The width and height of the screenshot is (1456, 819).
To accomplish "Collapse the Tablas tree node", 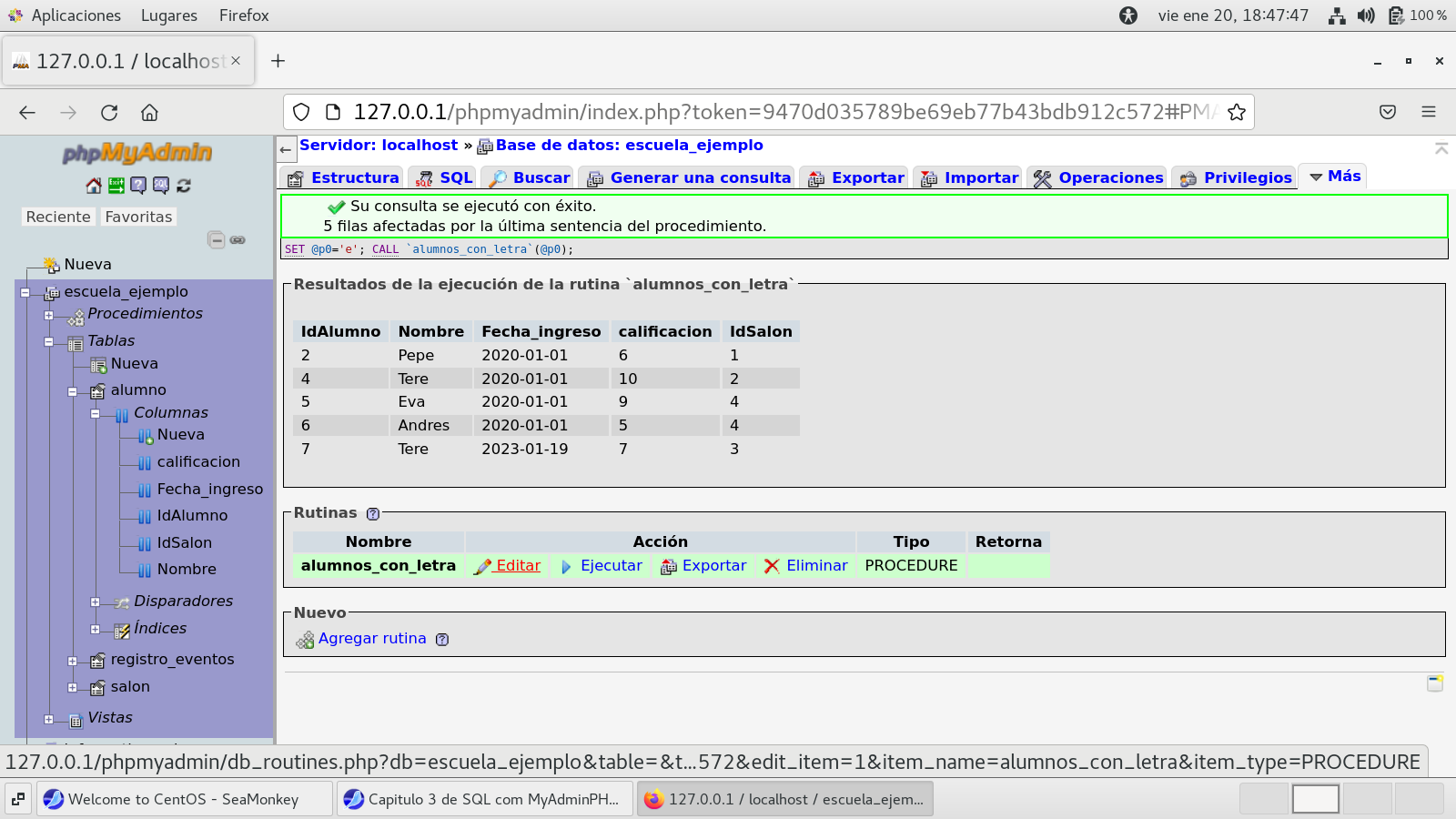I will 49,342.
